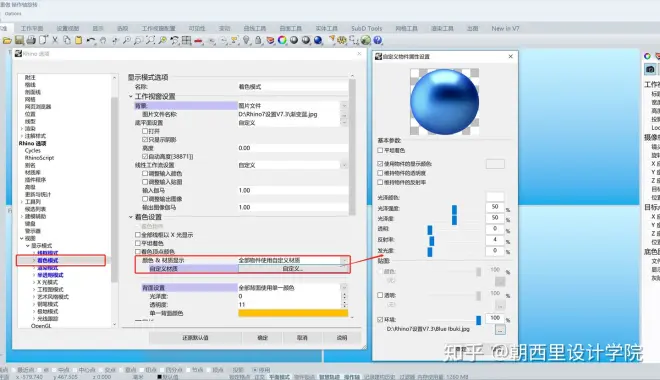
Task: Enable 维持物件的透明度 checkbox
Action: [380, 173]
